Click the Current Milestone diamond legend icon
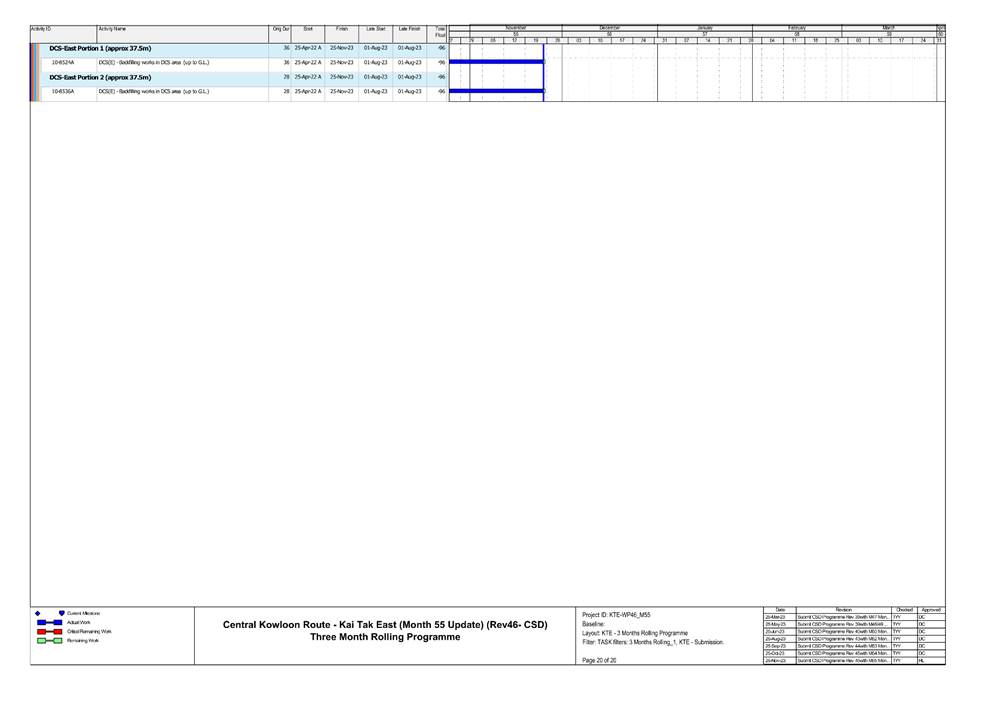Screen dimensions: 1002x708 tap(38, 613)
